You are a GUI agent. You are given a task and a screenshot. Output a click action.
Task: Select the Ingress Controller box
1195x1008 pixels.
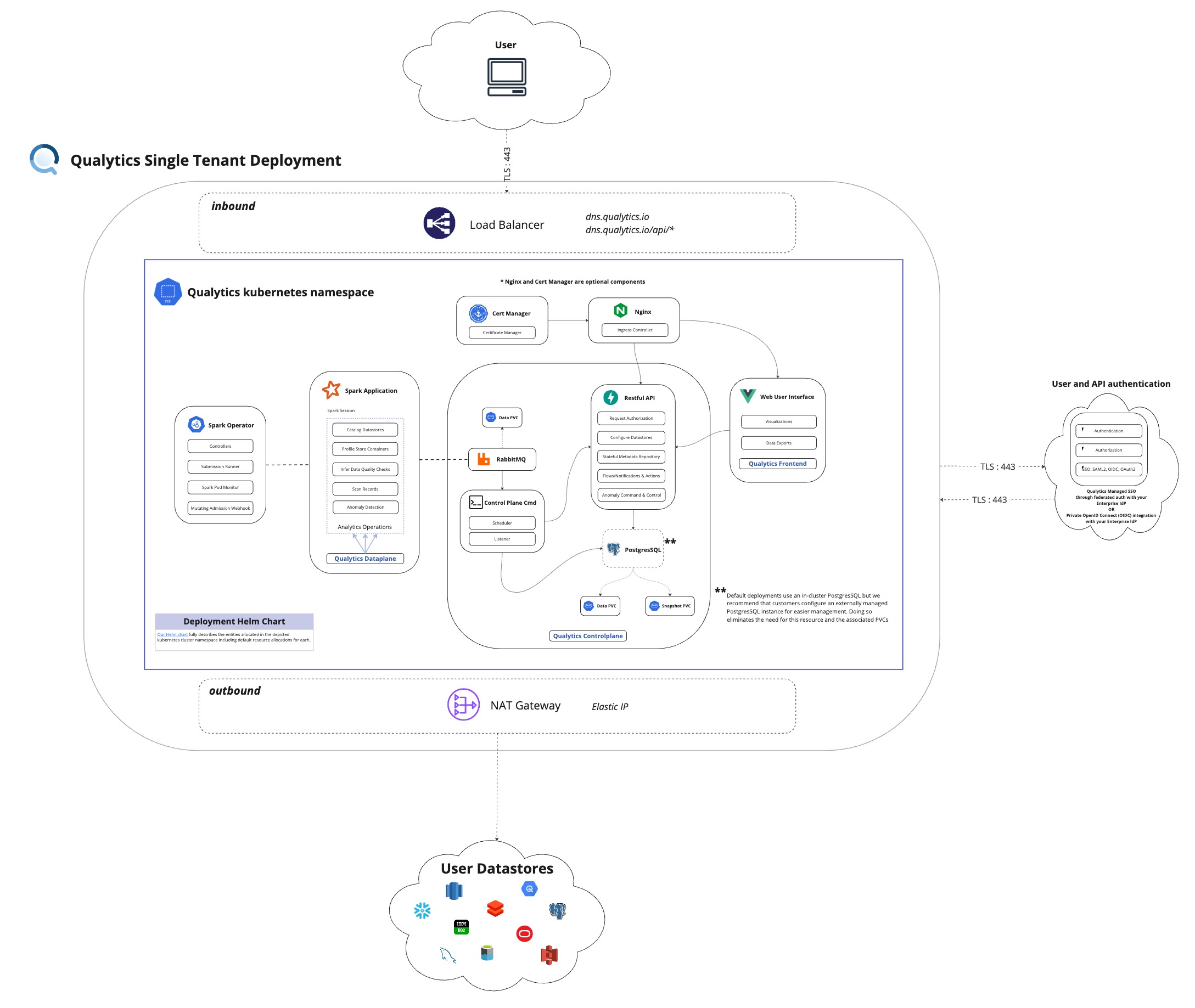tap(635, 330)
